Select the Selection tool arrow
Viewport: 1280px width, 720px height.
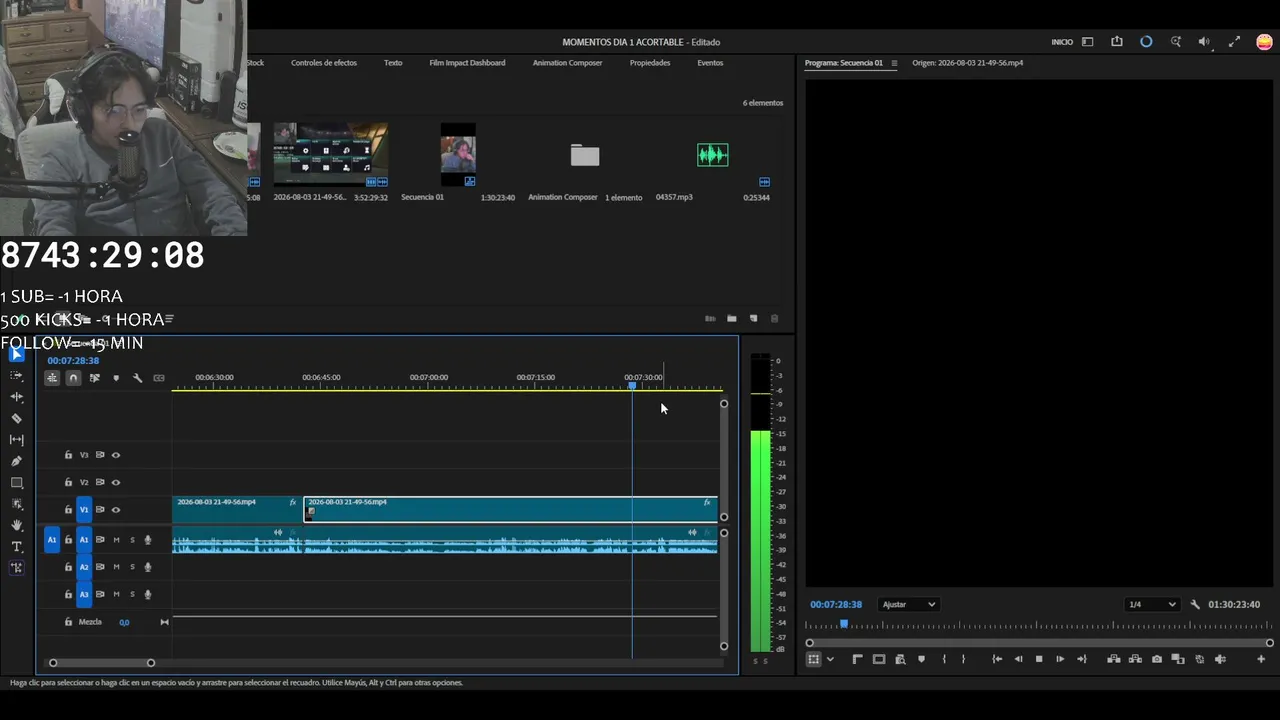tap(16, 354)
